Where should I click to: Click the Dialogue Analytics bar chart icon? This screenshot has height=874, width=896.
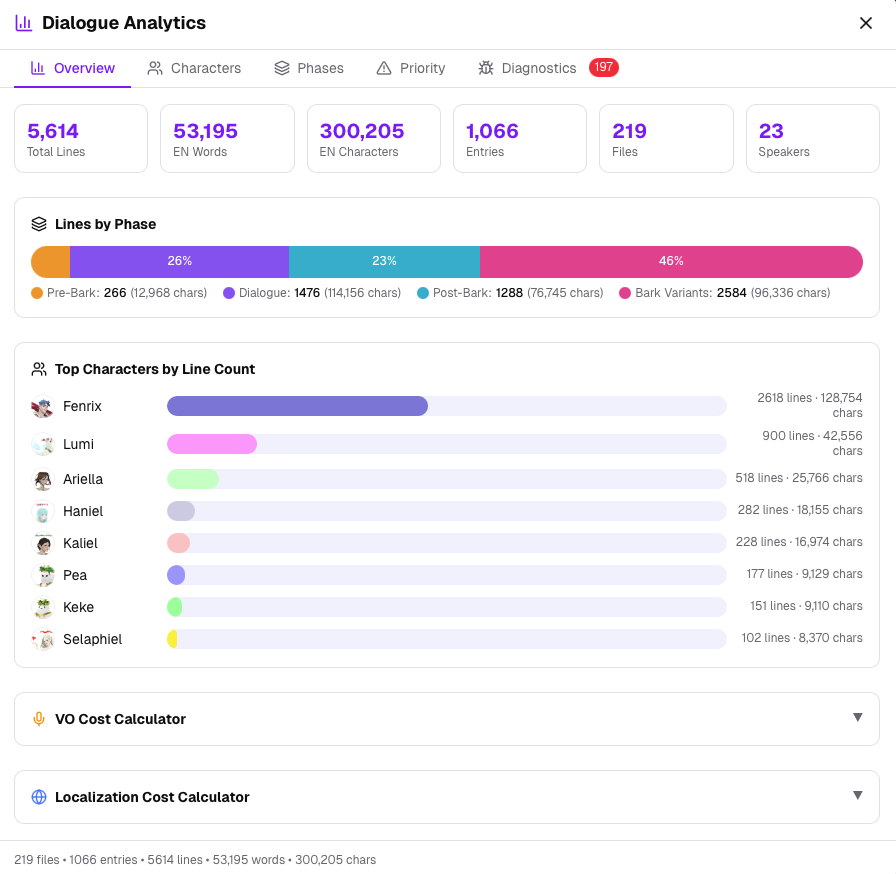[22, 22]
